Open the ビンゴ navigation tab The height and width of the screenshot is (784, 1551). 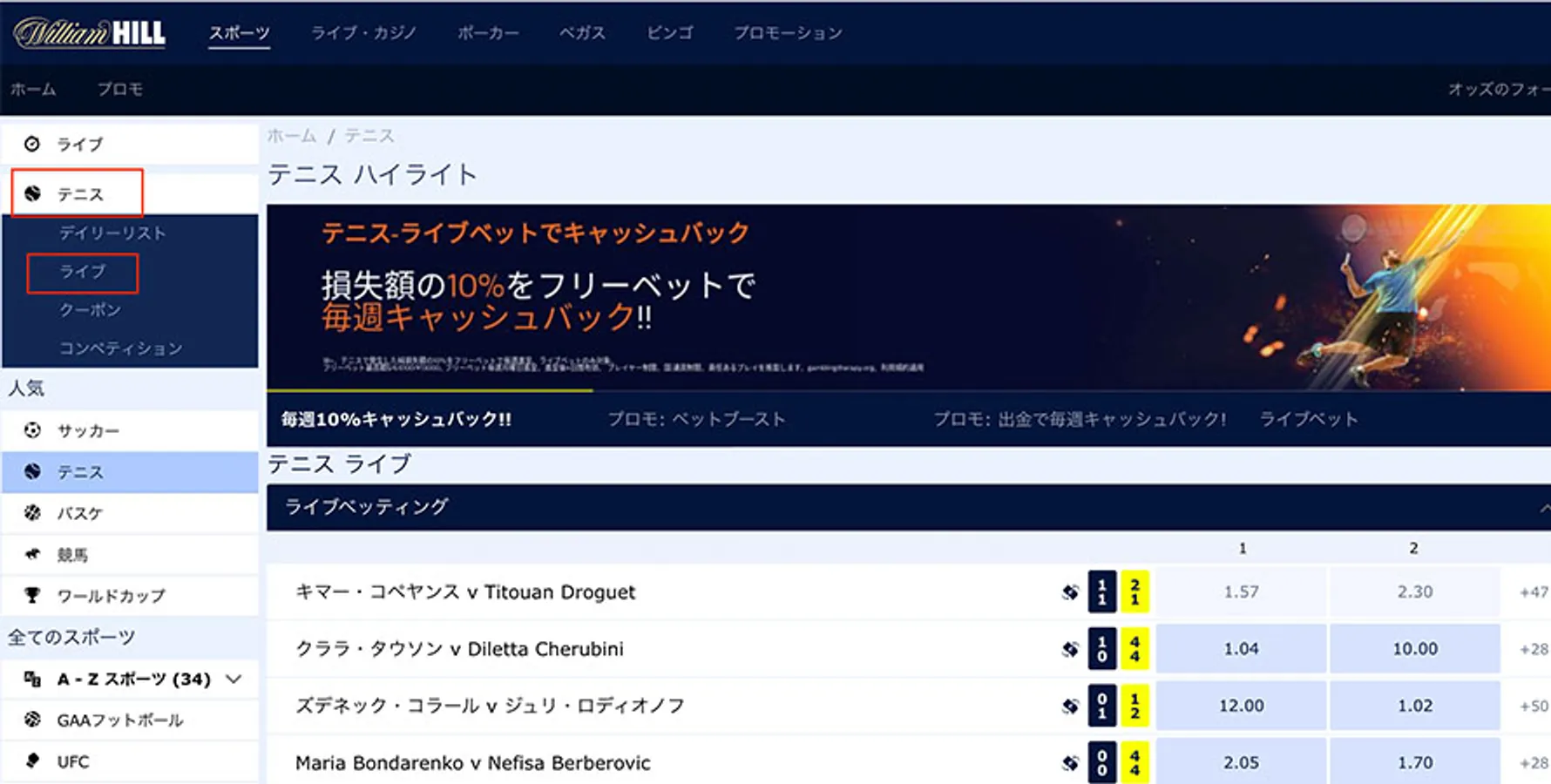[669, 33]
